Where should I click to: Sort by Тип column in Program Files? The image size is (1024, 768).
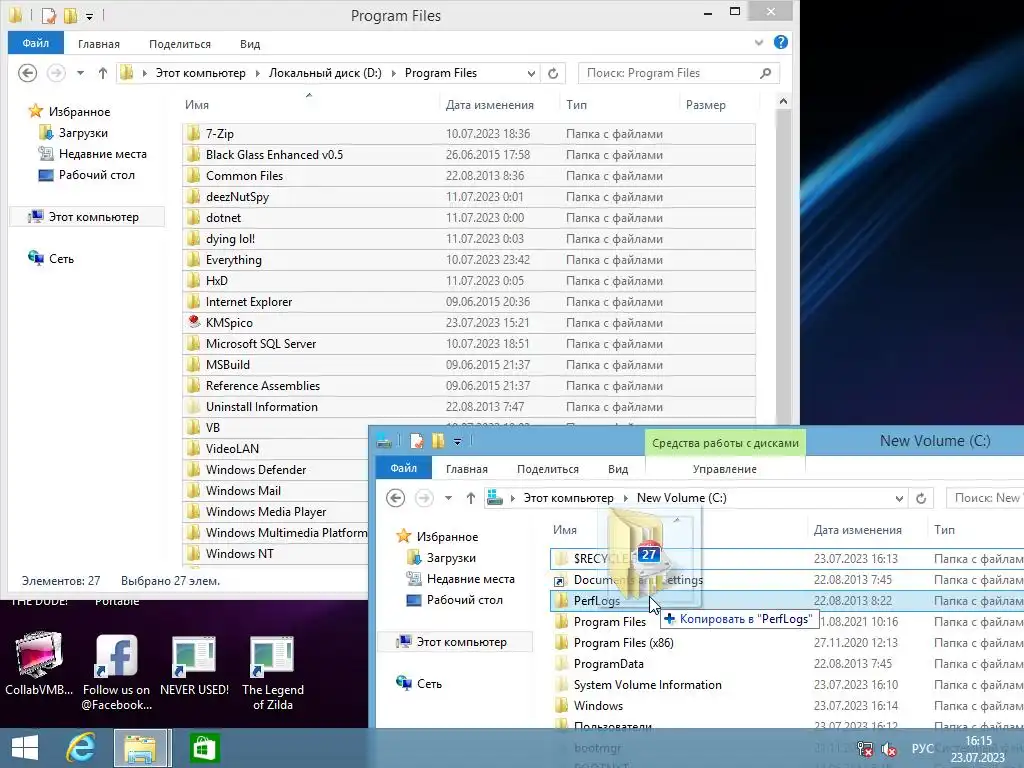[x=619, y=104]
